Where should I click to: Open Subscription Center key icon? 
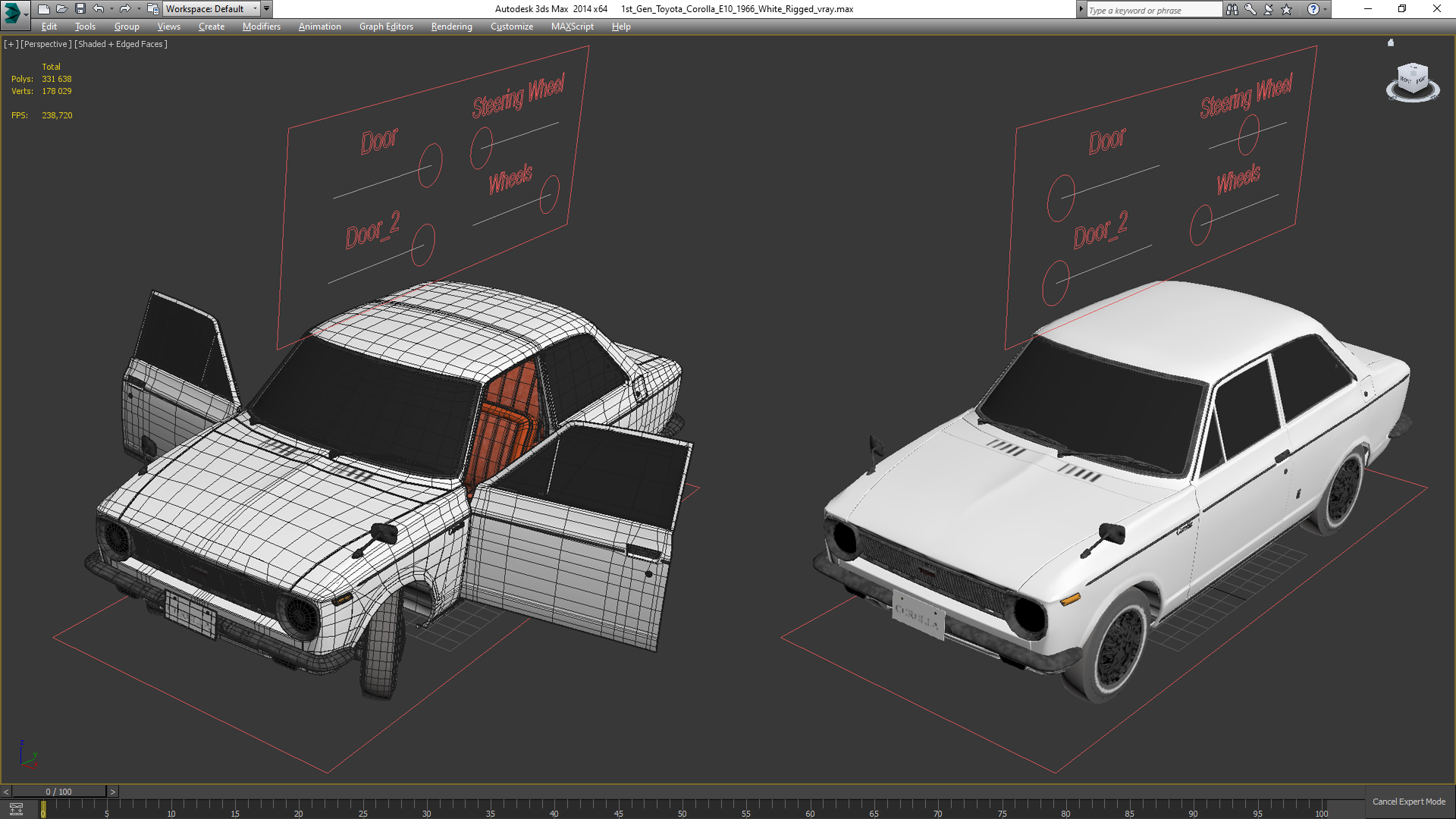point(1250,9)
